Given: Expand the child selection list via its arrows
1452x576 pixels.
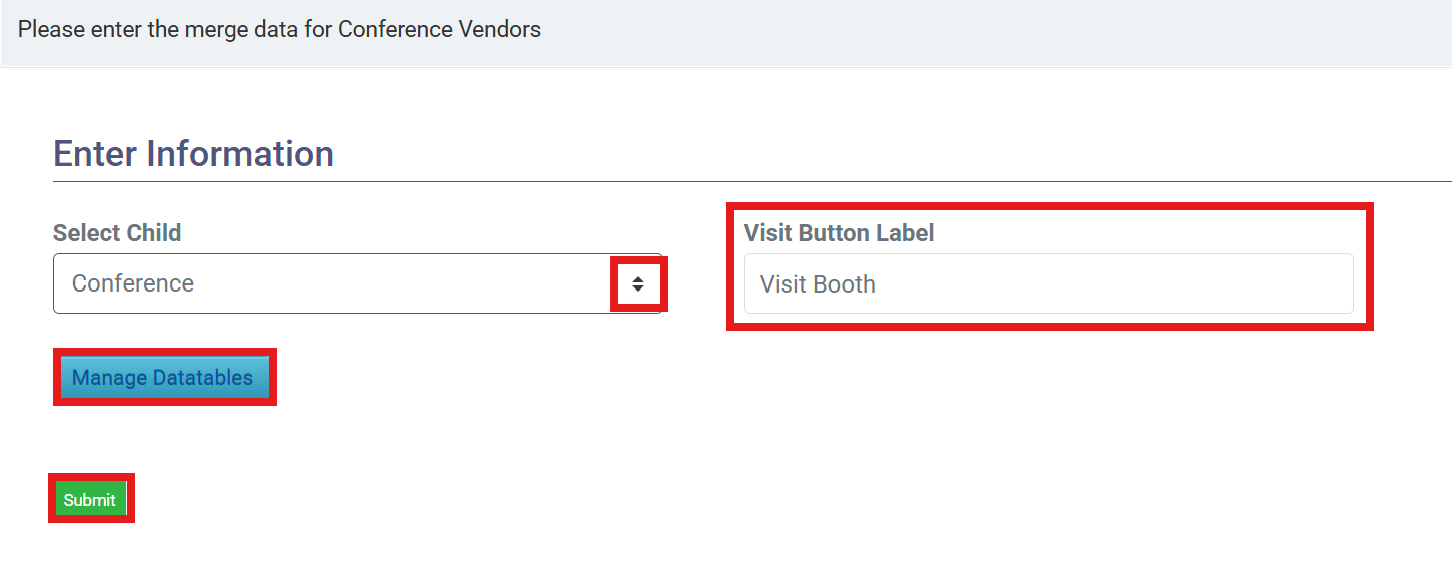Looking at the screenshot, I should pos(638,284).
